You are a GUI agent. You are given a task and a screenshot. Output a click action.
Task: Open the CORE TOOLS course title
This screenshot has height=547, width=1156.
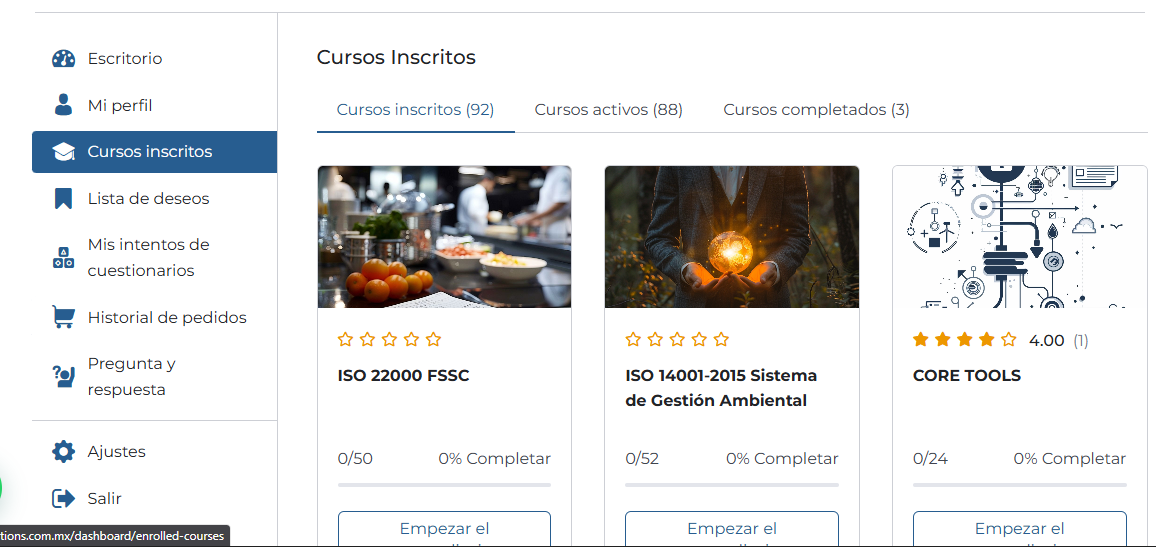pos(966,376)
